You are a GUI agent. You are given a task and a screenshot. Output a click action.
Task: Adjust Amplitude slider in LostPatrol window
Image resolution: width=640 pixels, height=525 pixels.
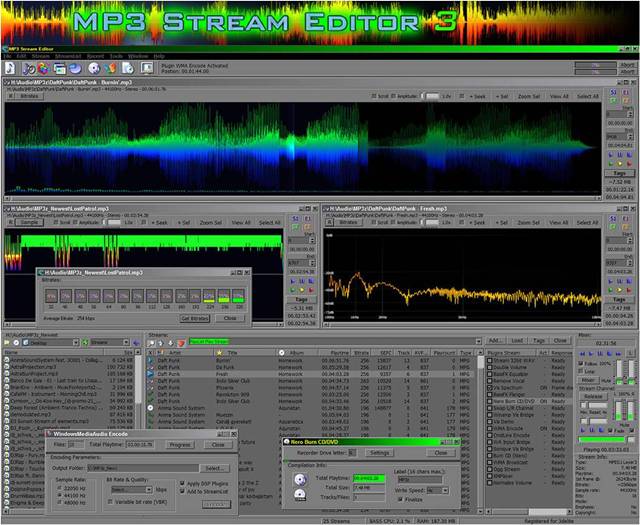click(113, 222)
